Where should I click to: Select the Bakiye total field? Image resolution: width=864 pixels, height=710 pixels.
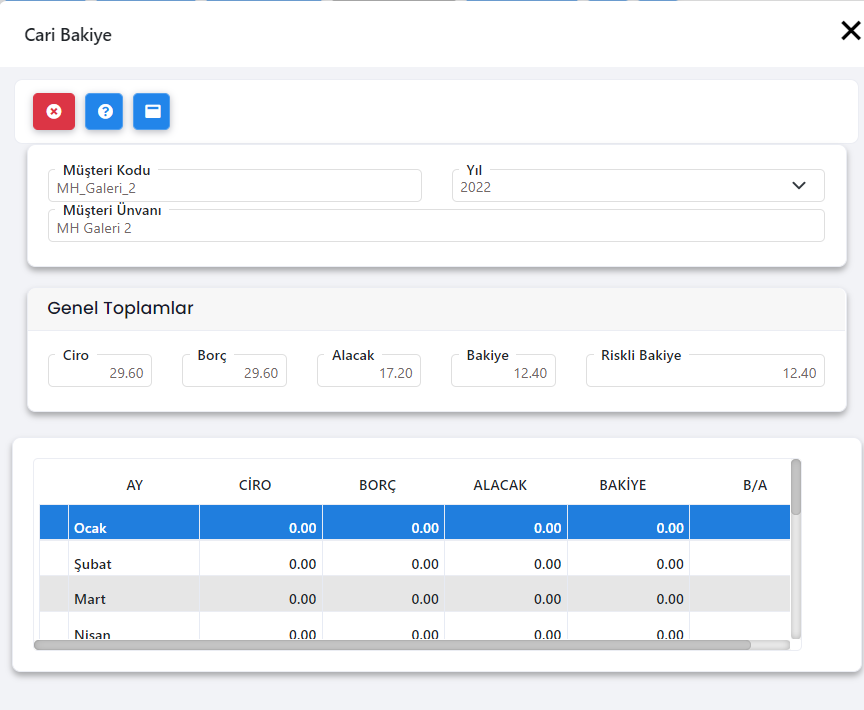click(x=503, y=373)
